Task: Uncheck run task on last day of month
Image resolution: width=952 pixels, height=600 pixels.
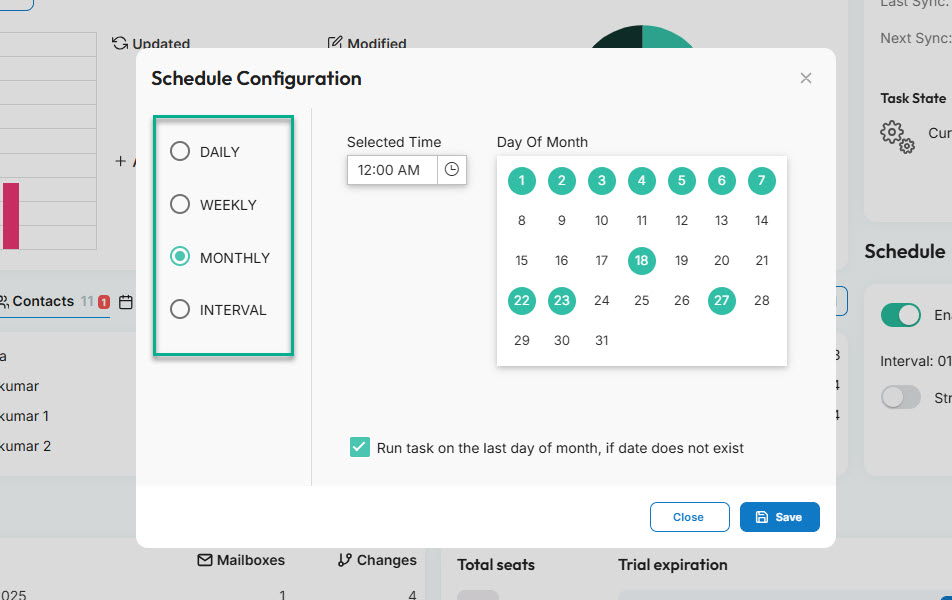Action: point(360,447)
